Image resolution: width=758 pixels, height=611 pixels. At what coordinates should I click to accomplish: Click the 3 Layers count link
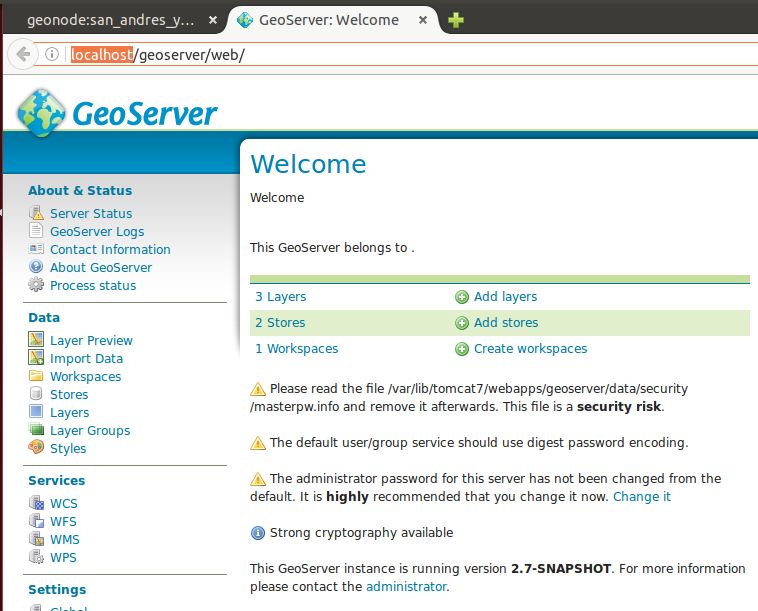pyautogui.click(x=280, y=296)
